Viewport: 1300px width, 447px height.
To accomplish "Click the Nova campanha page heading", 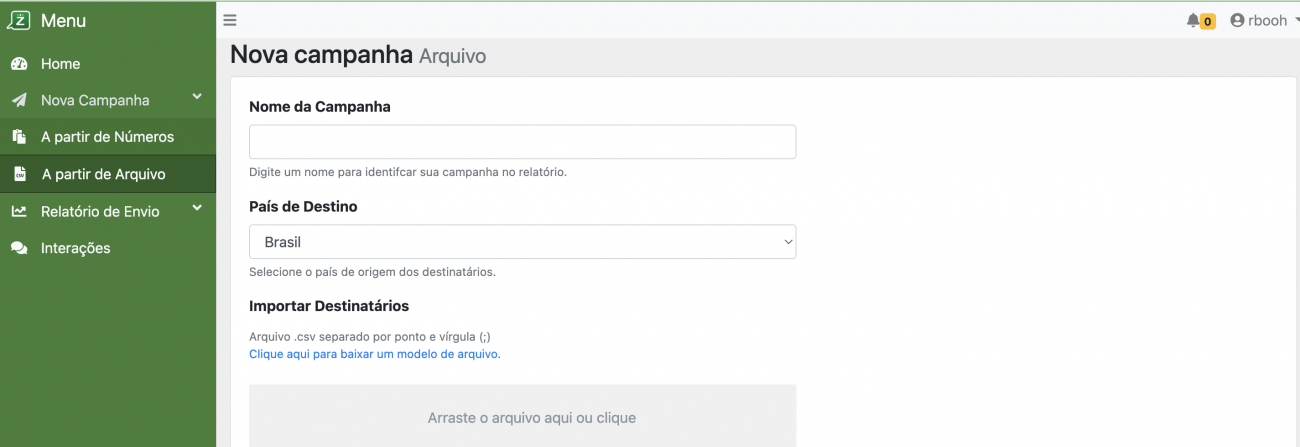I will (321, 54).
